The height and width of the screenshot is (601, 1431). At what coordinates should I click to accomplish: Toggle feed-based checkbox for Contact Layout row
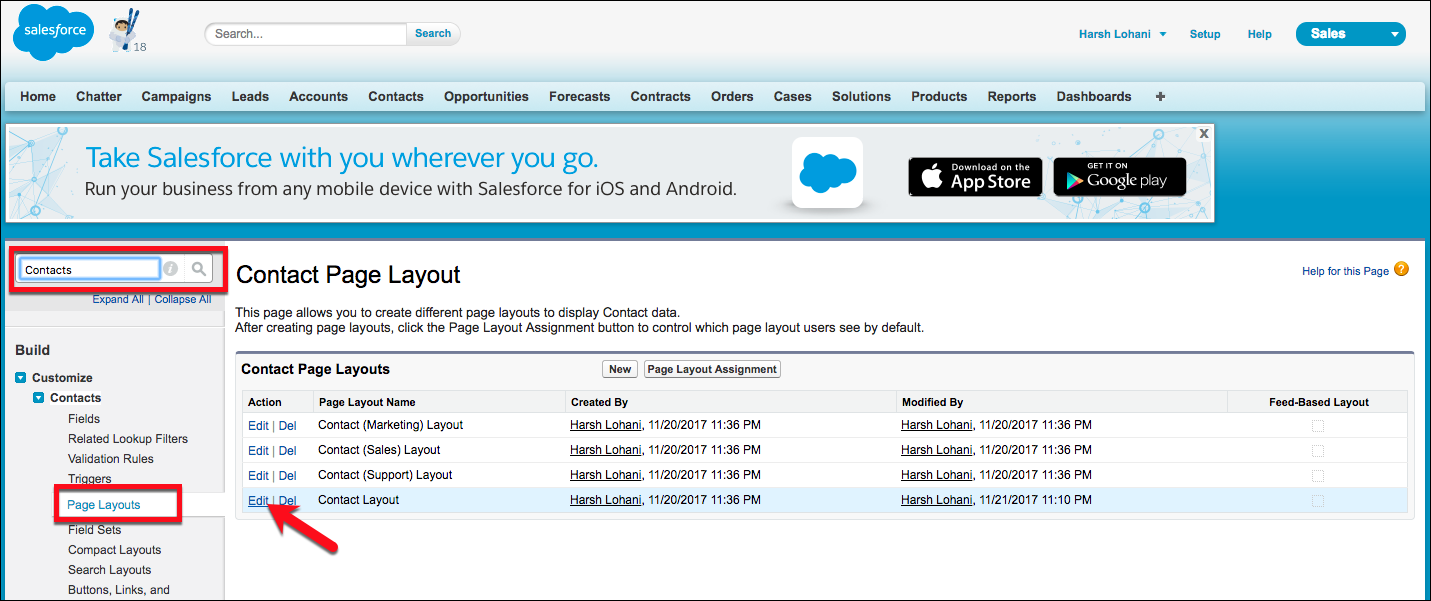[x=1317, y=501]
